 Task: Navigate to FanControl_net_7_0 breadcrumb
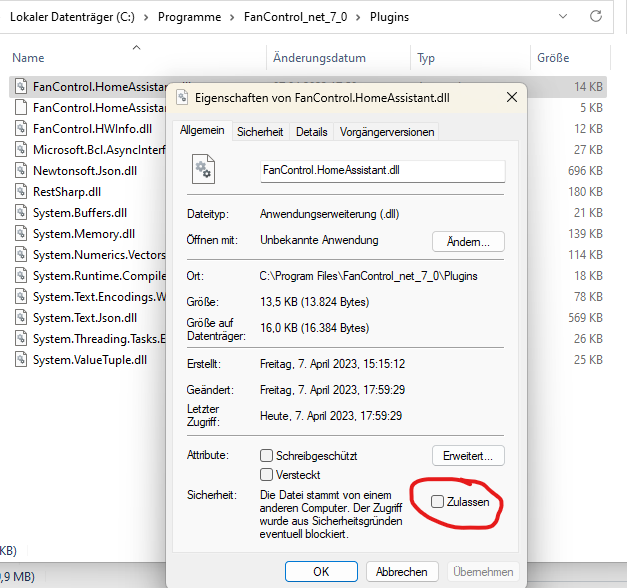click(x=296, y=17)
